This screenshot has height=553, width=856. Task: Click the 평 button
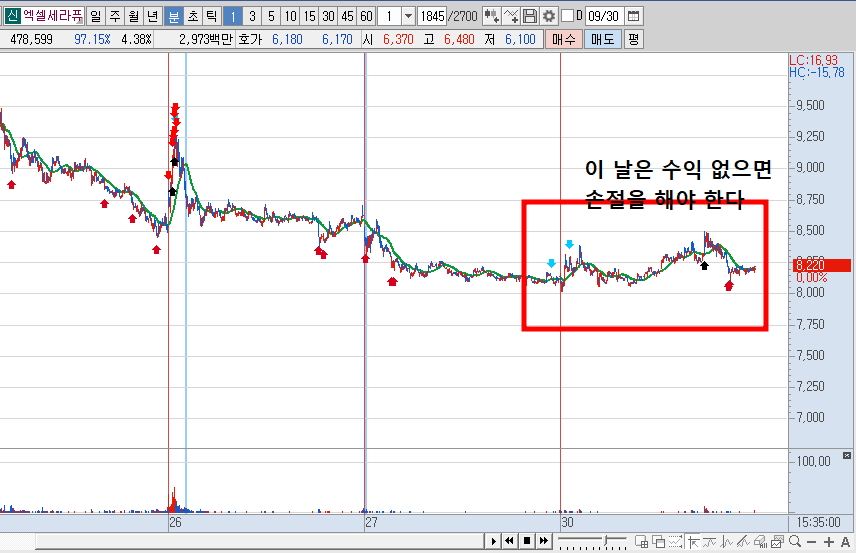(633, 39)
